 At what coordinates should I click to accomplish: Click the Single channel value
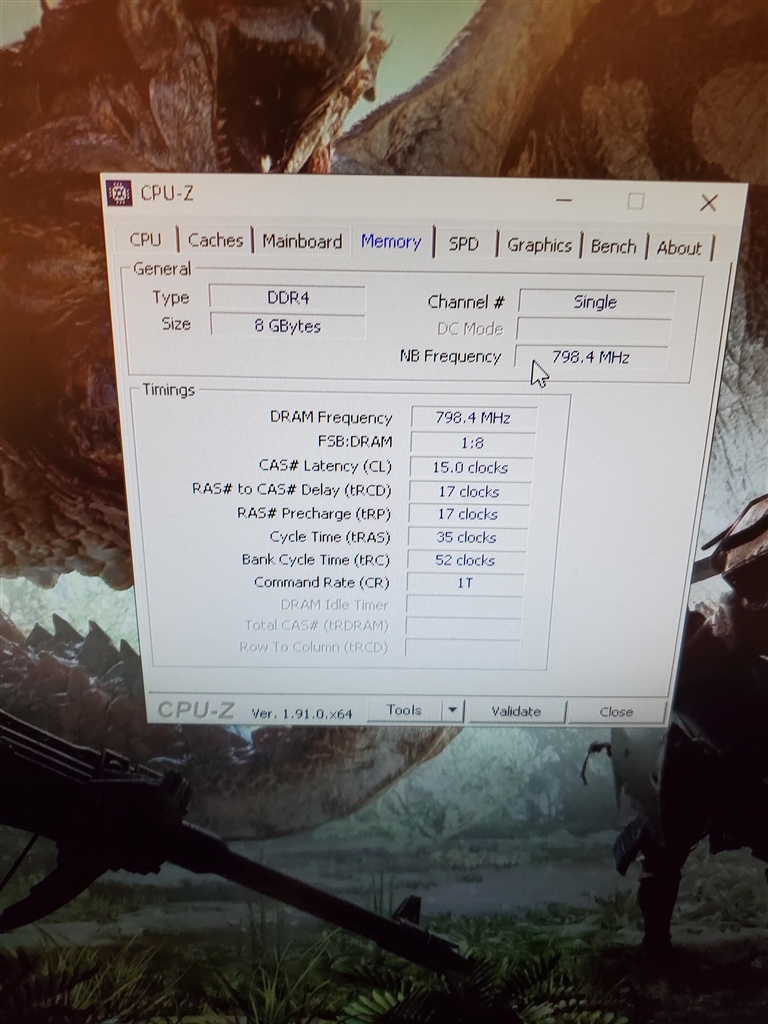click(596, 302)
